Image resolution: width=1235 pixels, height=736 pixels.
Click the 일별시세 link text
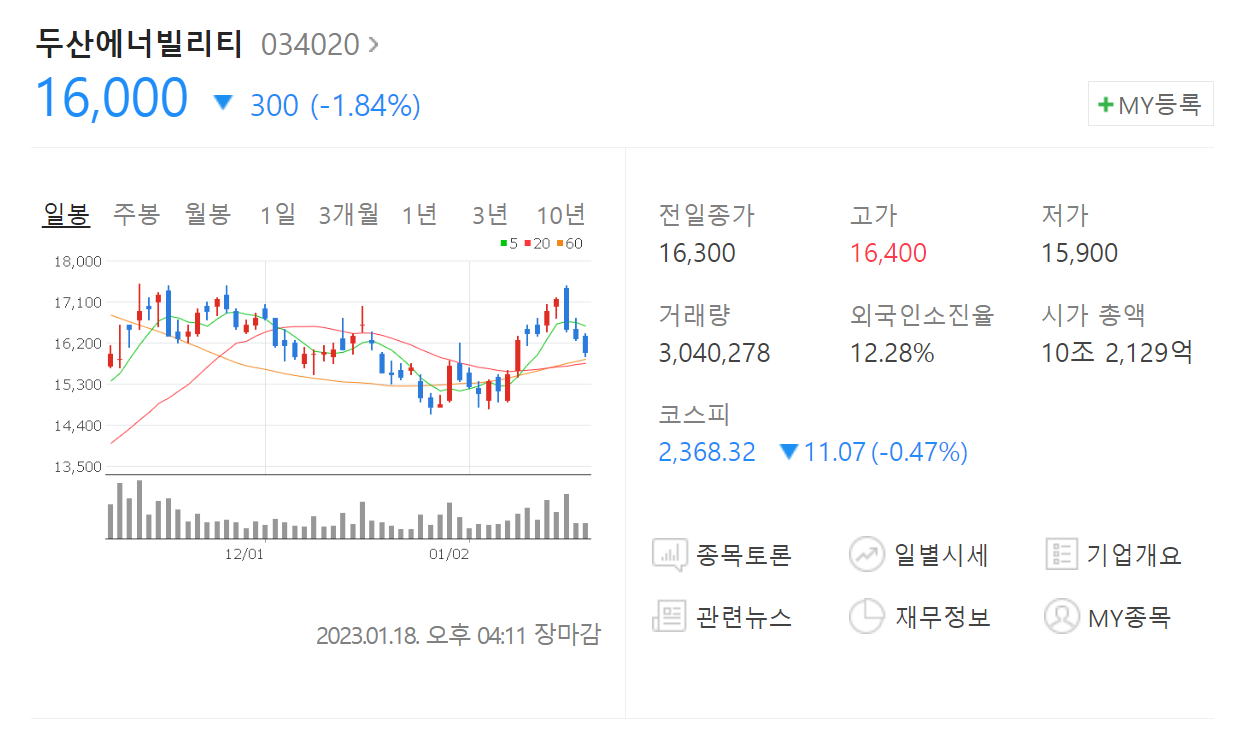click(x=941, y=555)
